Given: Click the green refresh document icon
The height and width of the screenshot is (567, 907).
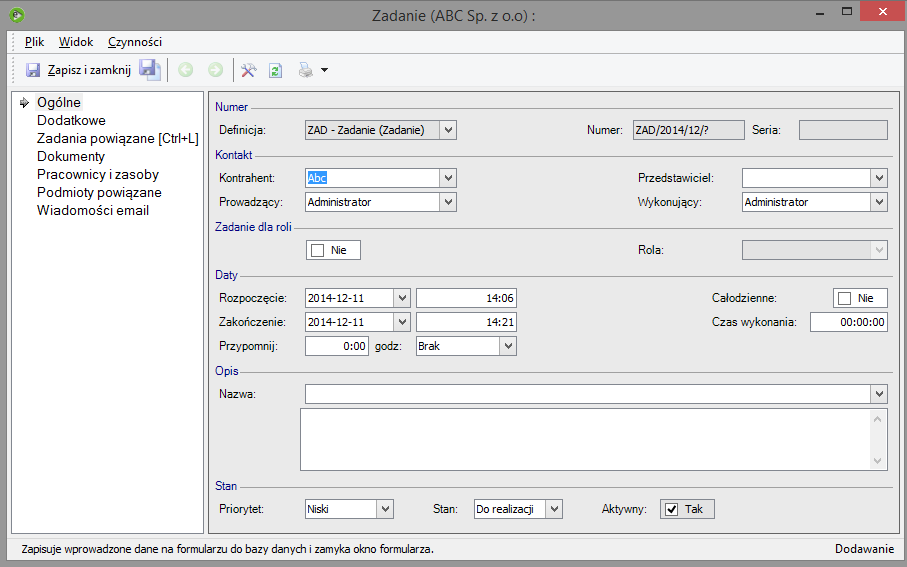Looking at the screenshot, I should 275,70.
